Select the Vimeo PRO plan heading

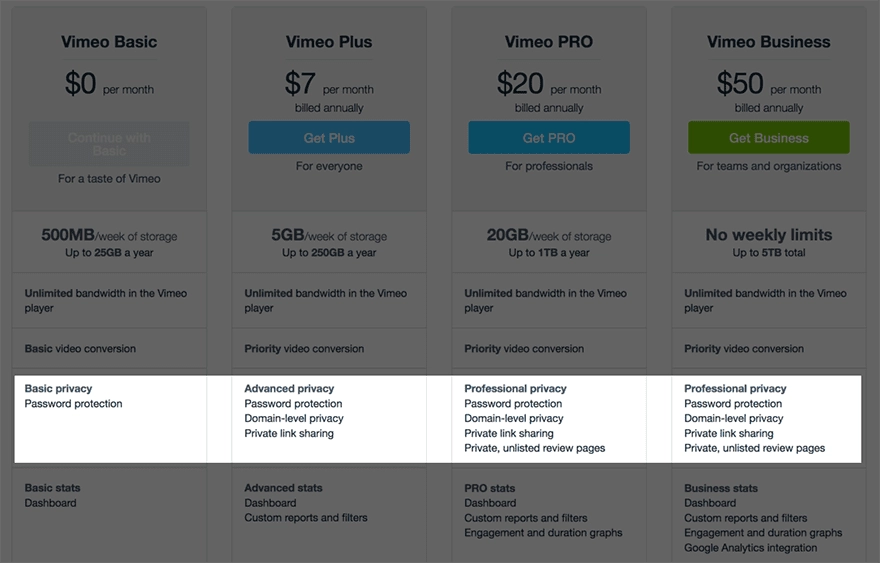coord(548,42)
